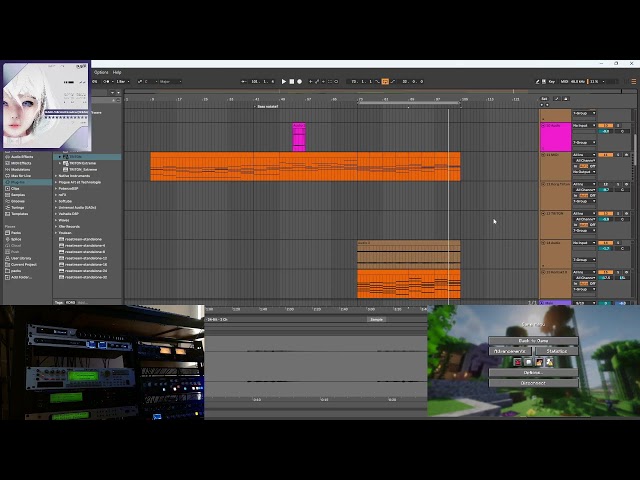This screenshot has width=640, height=480.
Task: Click the Automation Arm icon
Action: point(317,82)
